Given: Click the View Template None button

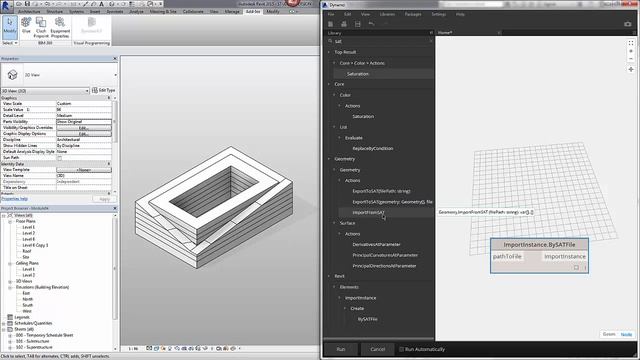Looking at the screenshot, I should tap(84, 170).
